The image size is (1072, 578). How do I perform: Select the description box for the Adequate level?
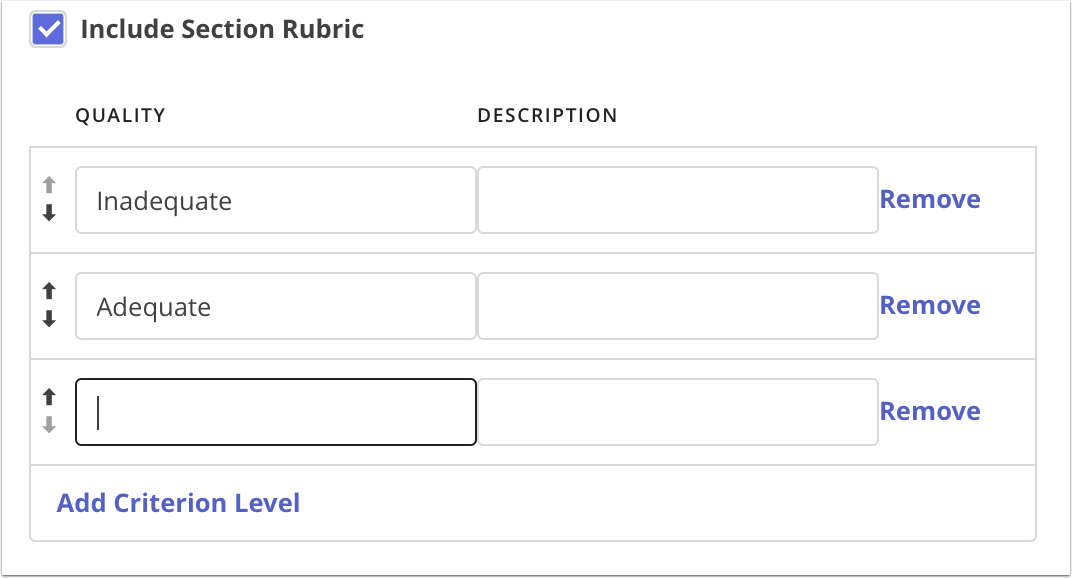pos(677,305)
